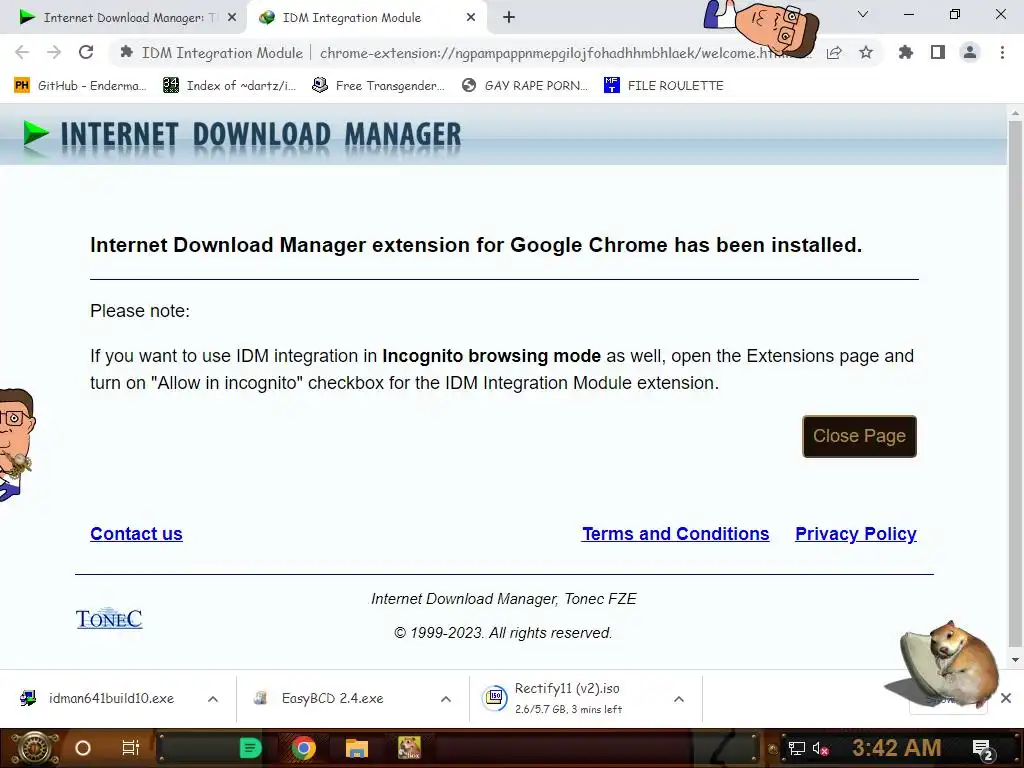This screenshot has height=768, width=1024.
Task: Open the downloaded idman641build10.exe file
Action: click(x=98, y=698)
